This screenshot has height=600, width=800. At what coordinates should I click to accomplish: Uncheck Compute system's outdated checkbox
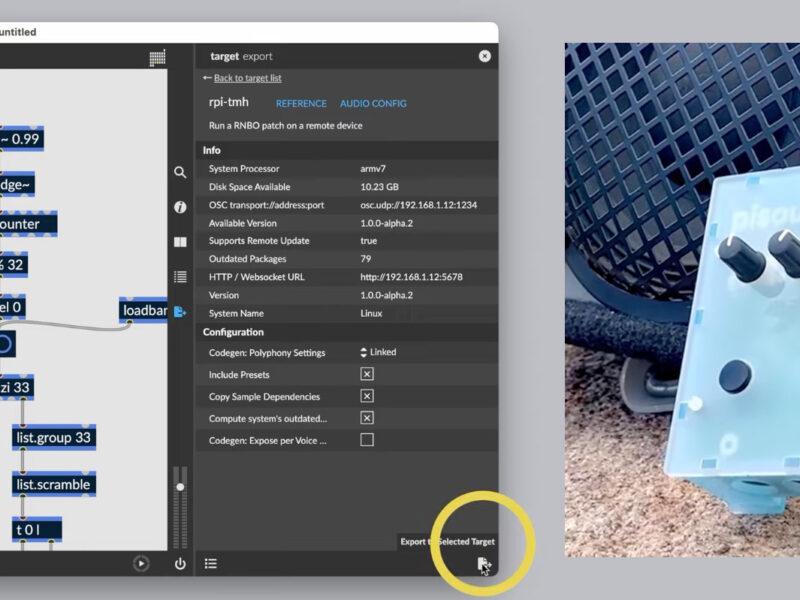point(367,418)
